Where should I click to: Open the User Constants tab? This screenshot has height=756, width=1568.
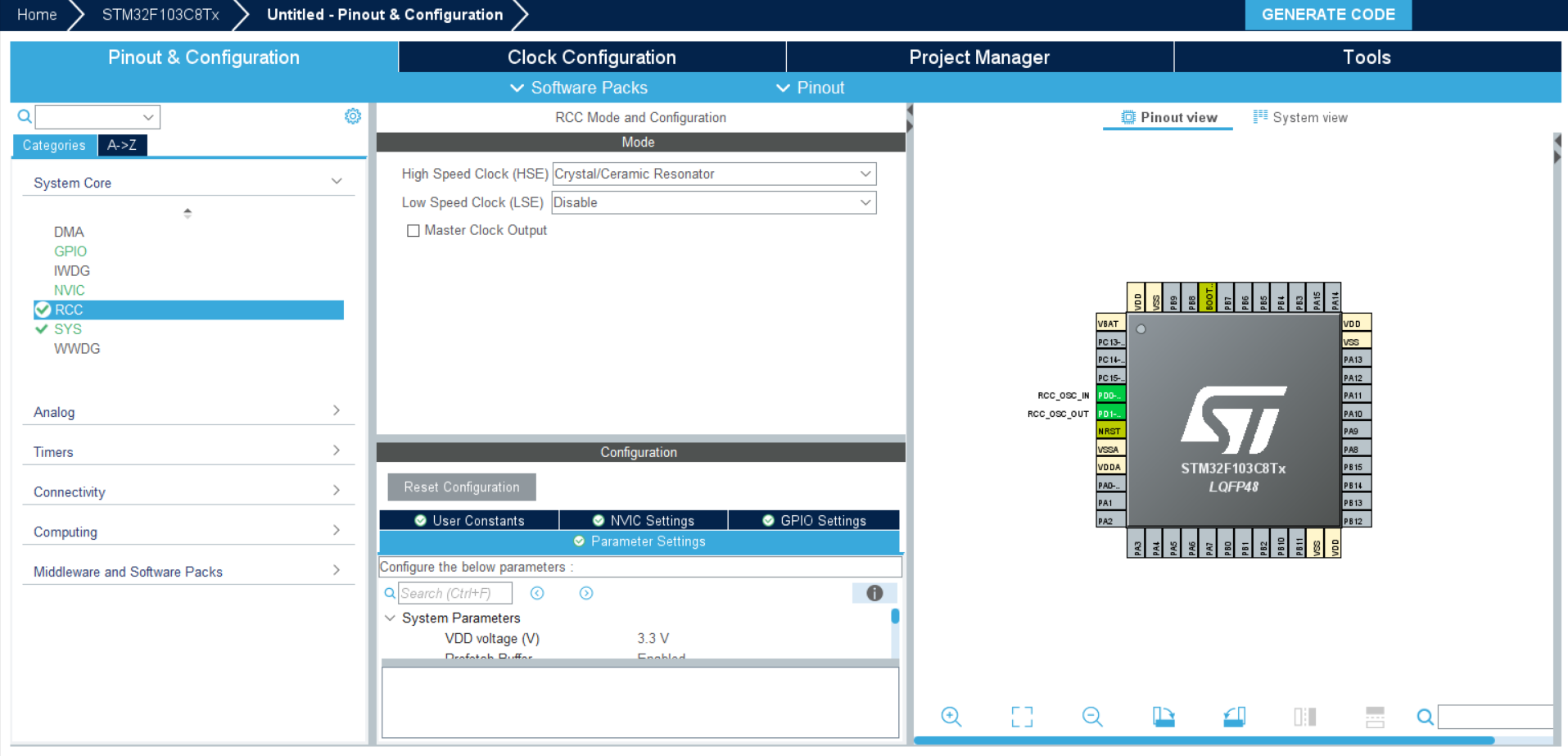(469, 521)
